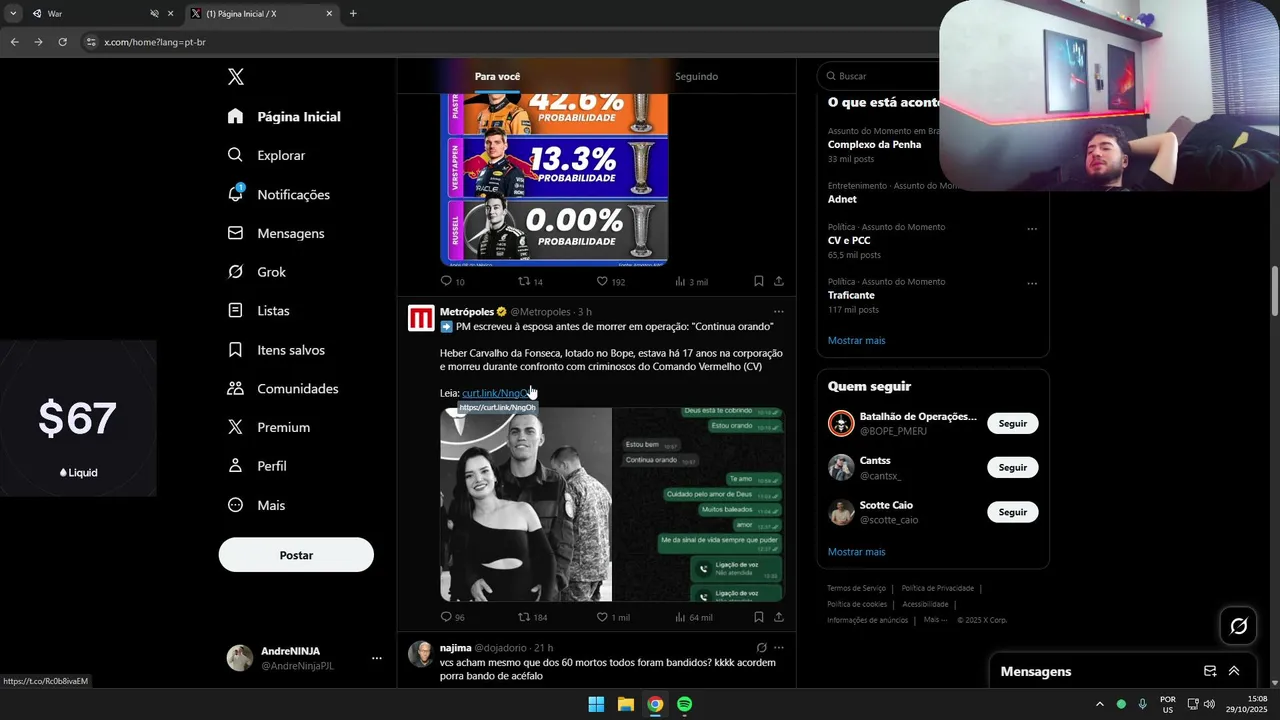Viewport: 1280px width, 720px height.
Task: Reply to F1 probability post with 10 comments
Action: 447,282
